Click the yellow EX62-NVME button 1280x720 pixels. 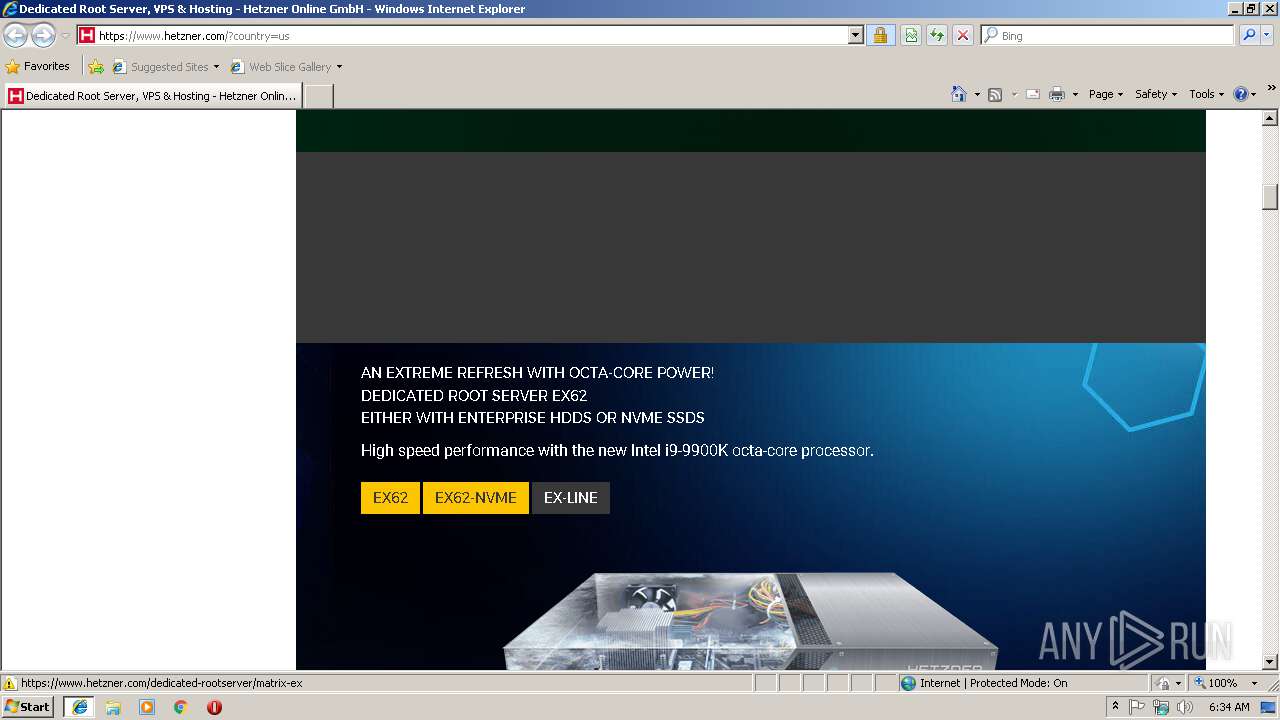pos(476,498)
